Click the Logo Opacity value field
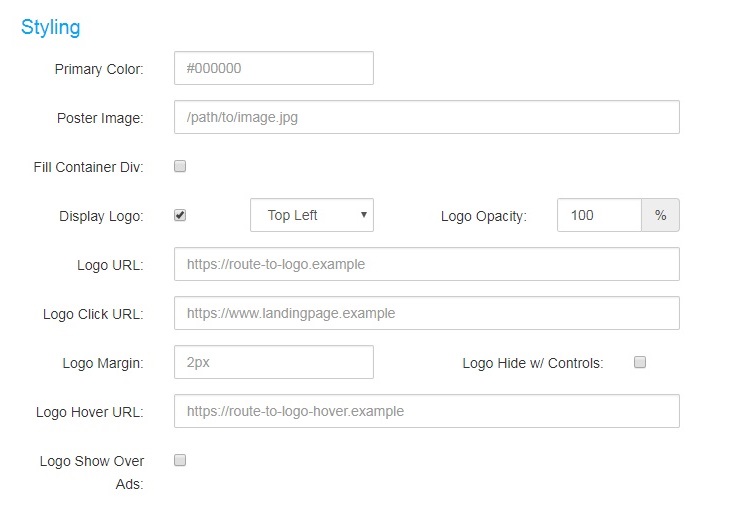This screenshot has width=742, height=513. tap(599, 215)
